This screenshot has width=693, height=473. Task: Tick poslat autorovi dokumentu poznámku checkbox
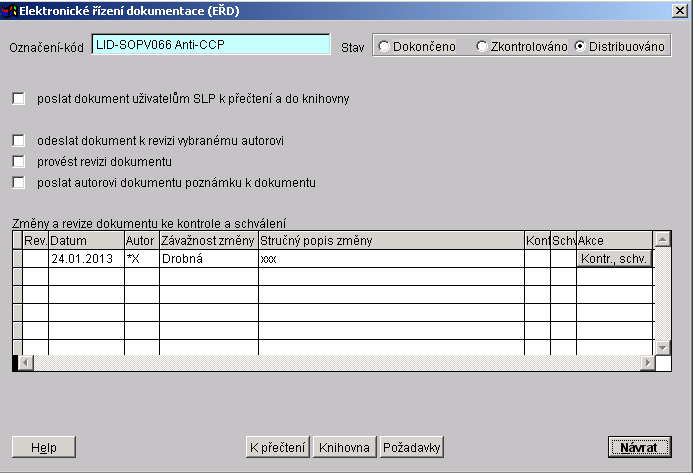18,183
